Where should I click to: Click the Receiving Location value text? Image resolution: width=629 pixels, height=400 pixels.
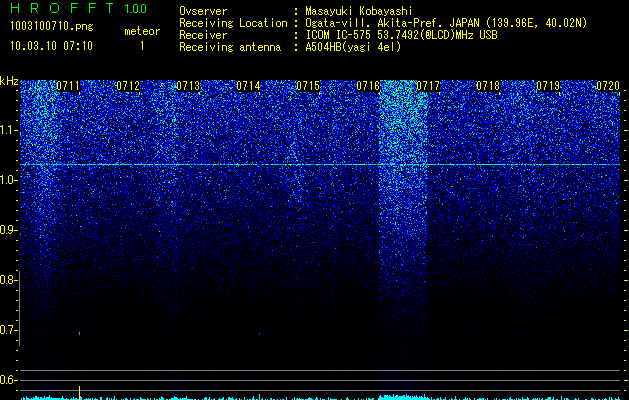click(446, 23)
